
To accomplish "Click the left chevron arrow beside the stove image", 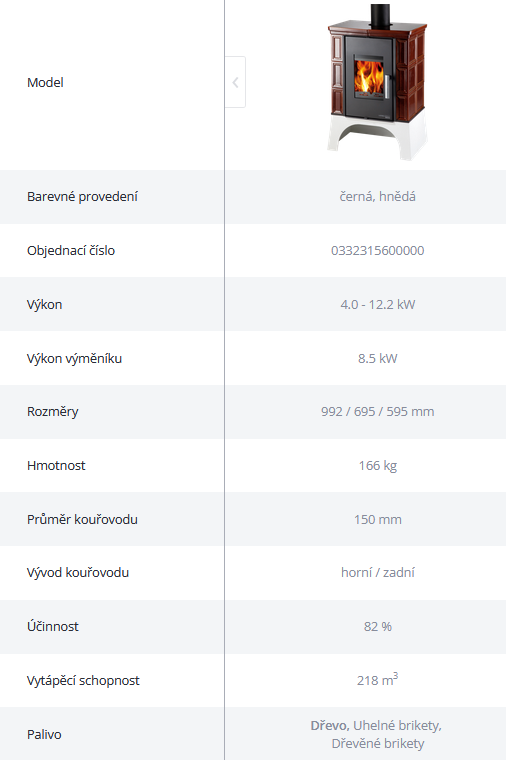I will (236, 82).
